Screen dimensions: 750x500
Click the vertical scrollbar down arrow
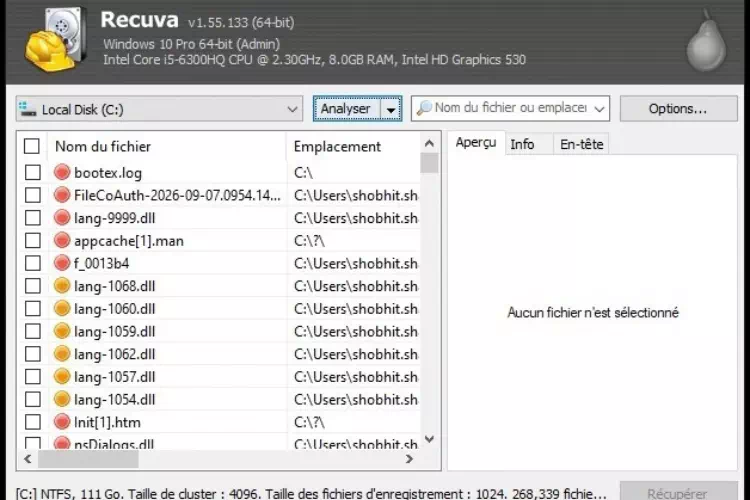coord(430,439)
